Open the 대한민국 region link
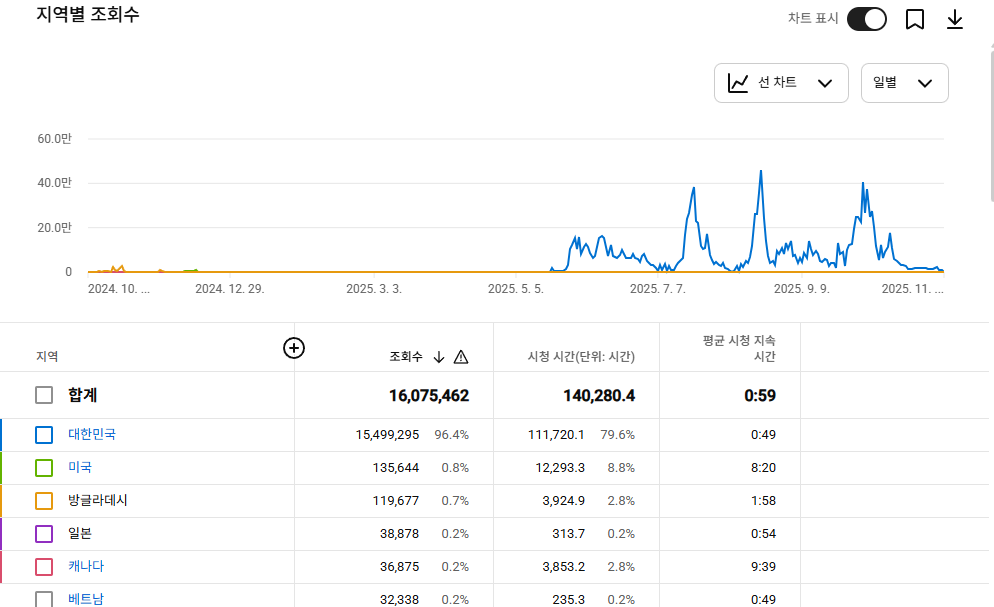This screenshot has width=994, height=607. [x=92, y=434]
